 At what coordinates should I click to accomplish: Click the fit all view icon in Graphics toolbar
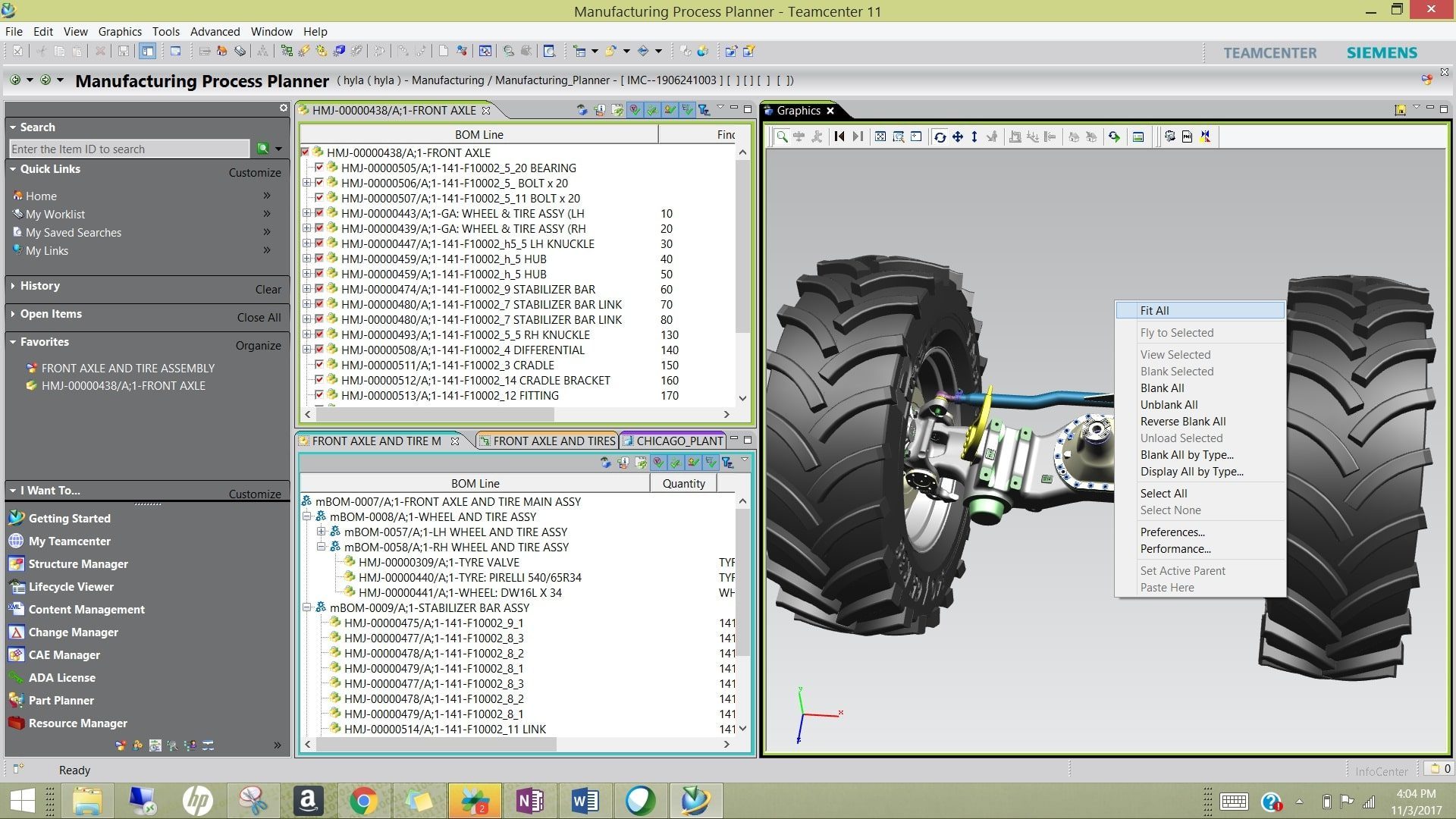pyautogui.click(x=880, y=136)
